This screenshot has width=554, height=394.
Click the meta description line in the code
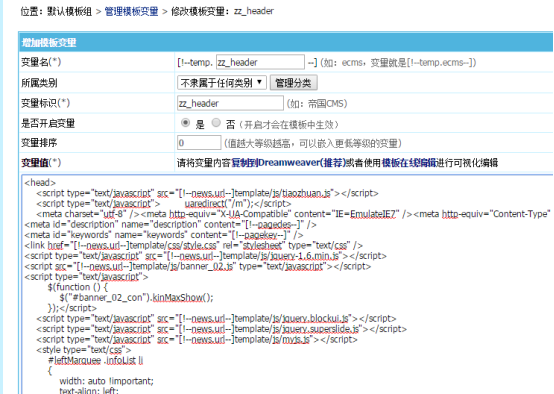tap(171, 224)
